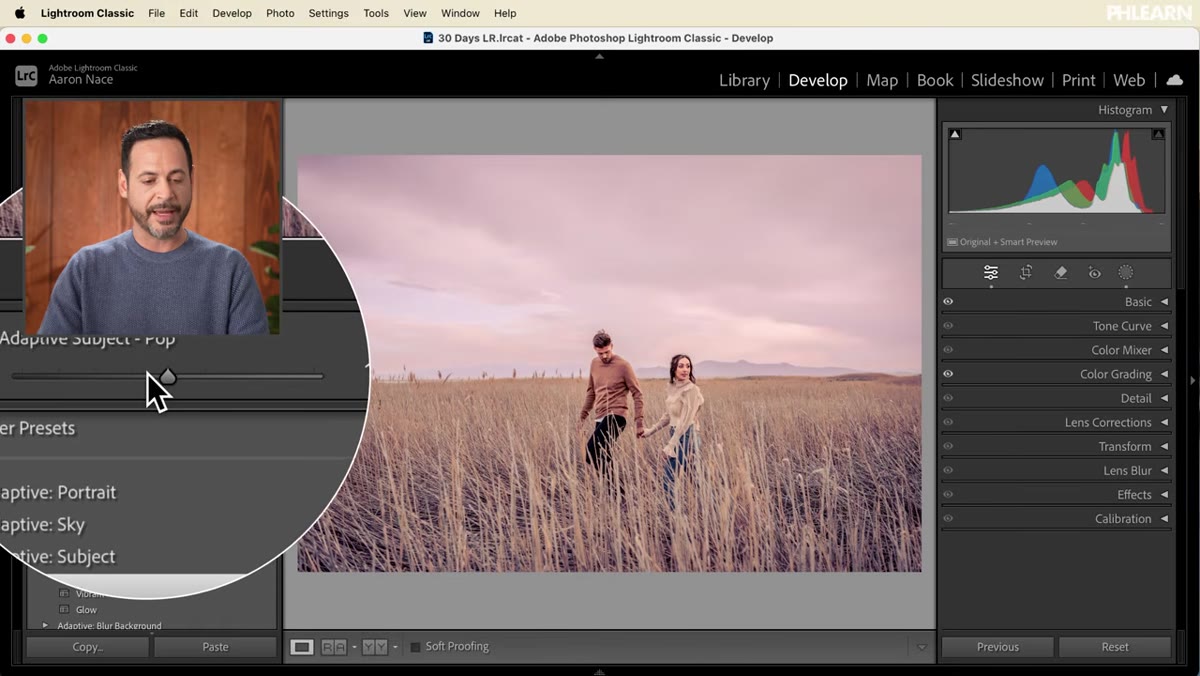The height and width of the screenshot is (676, 1200).
Task: Toggle highlight clipping indicator in histogram
Action: point(1158,134)
